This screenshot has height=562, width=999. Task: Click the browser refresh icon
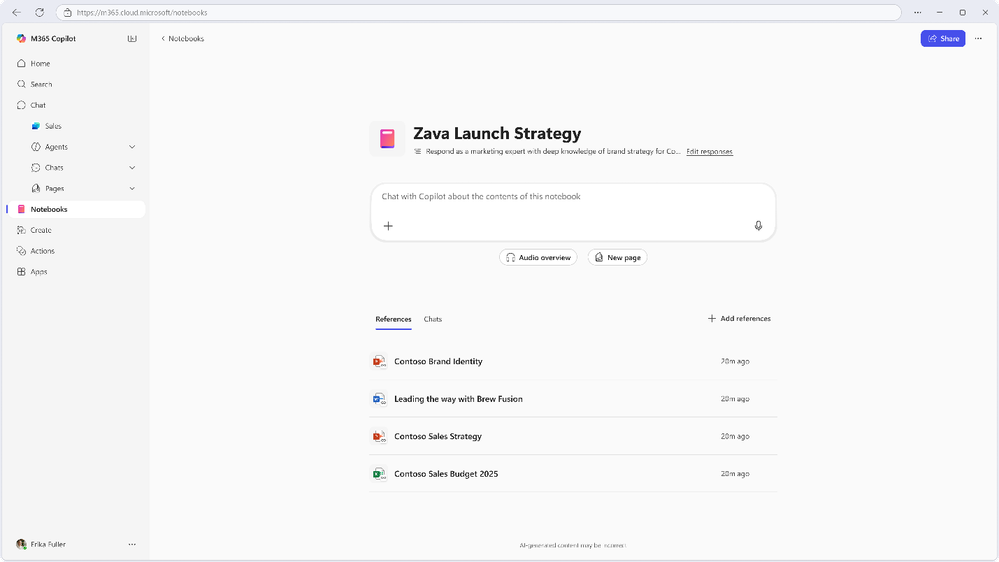(x=40, y=12)
